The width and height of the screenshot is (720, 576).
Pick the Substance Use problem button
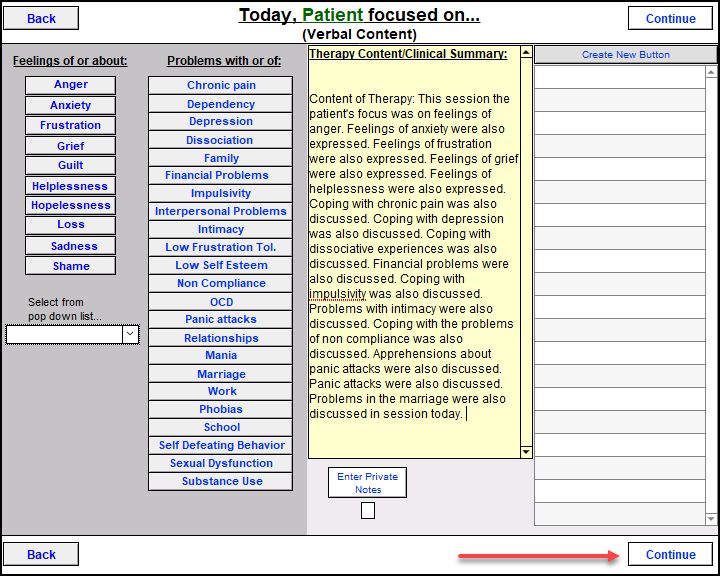tap(221, 482)
